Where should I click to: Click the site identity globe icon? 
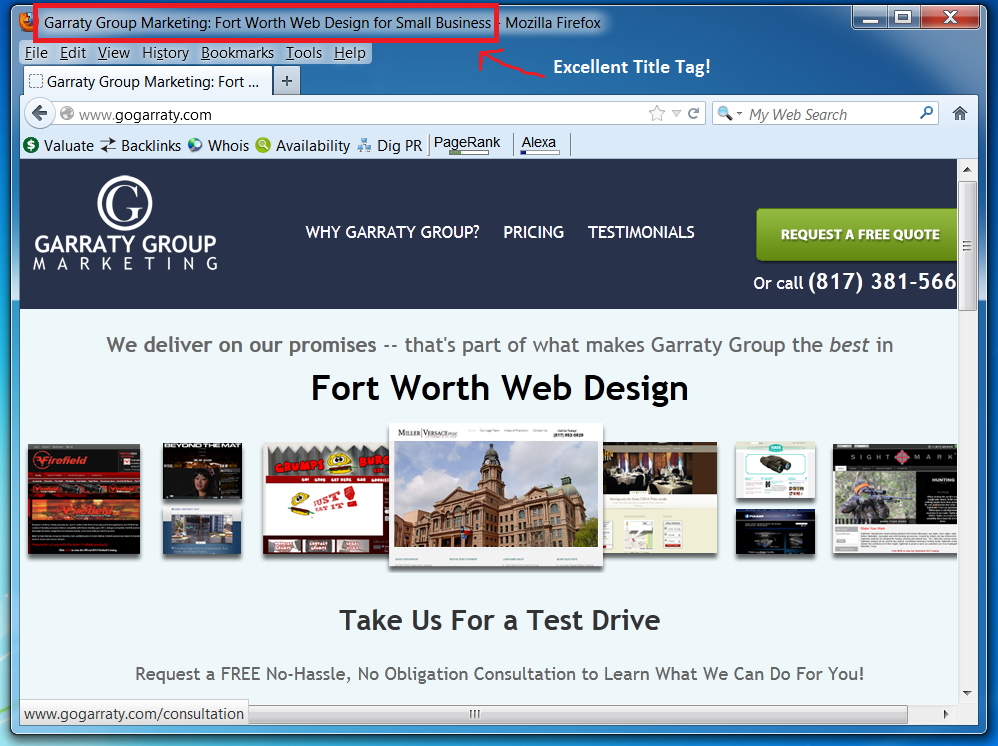(x=67, y=114)
